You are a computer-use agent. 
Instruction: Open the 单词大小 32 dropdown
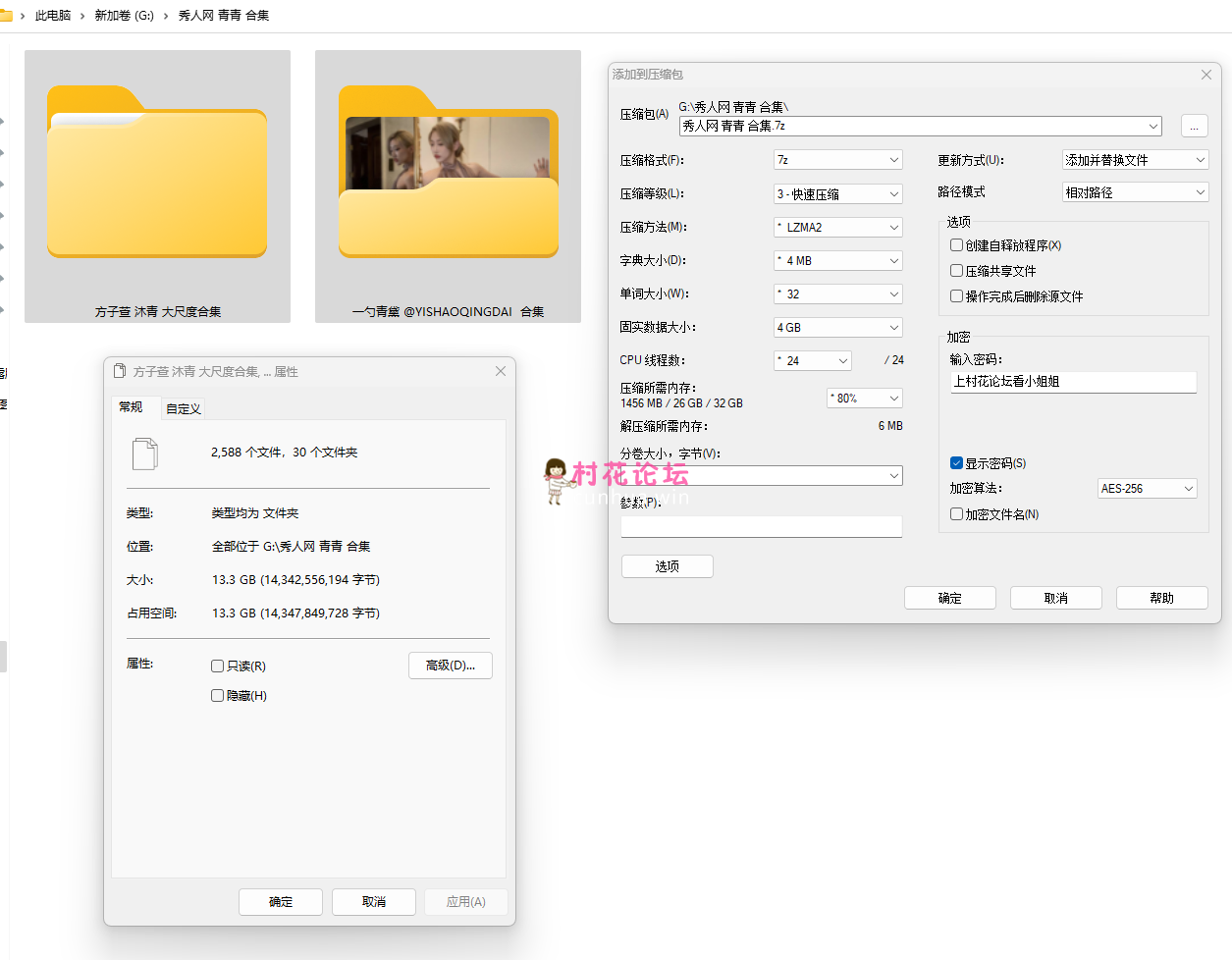838,293
